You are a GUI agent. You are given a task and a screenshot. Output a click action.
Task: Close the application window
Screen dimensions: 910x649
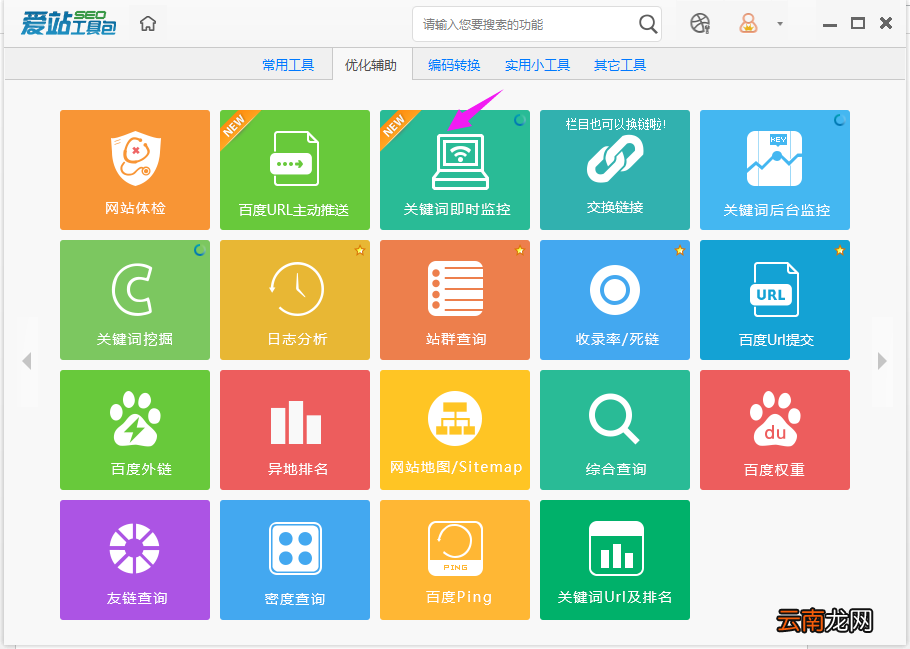click(x=886, y=23)
